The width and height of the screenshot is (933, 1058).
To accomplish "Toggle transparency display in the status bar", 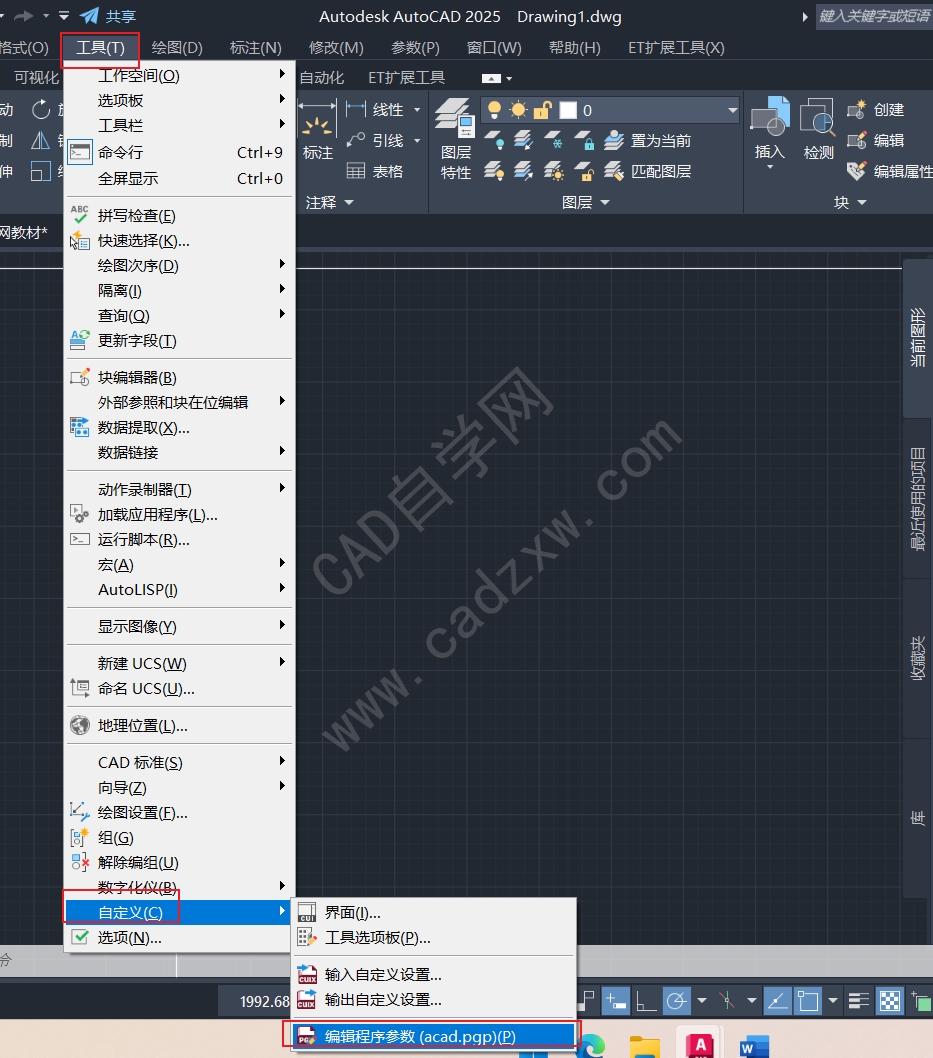I will point(890,1001).
